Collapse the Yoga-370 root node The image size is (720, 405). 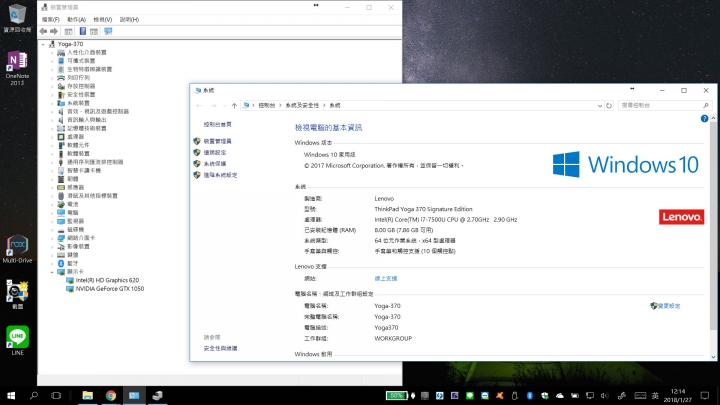(x=44, y=44)
